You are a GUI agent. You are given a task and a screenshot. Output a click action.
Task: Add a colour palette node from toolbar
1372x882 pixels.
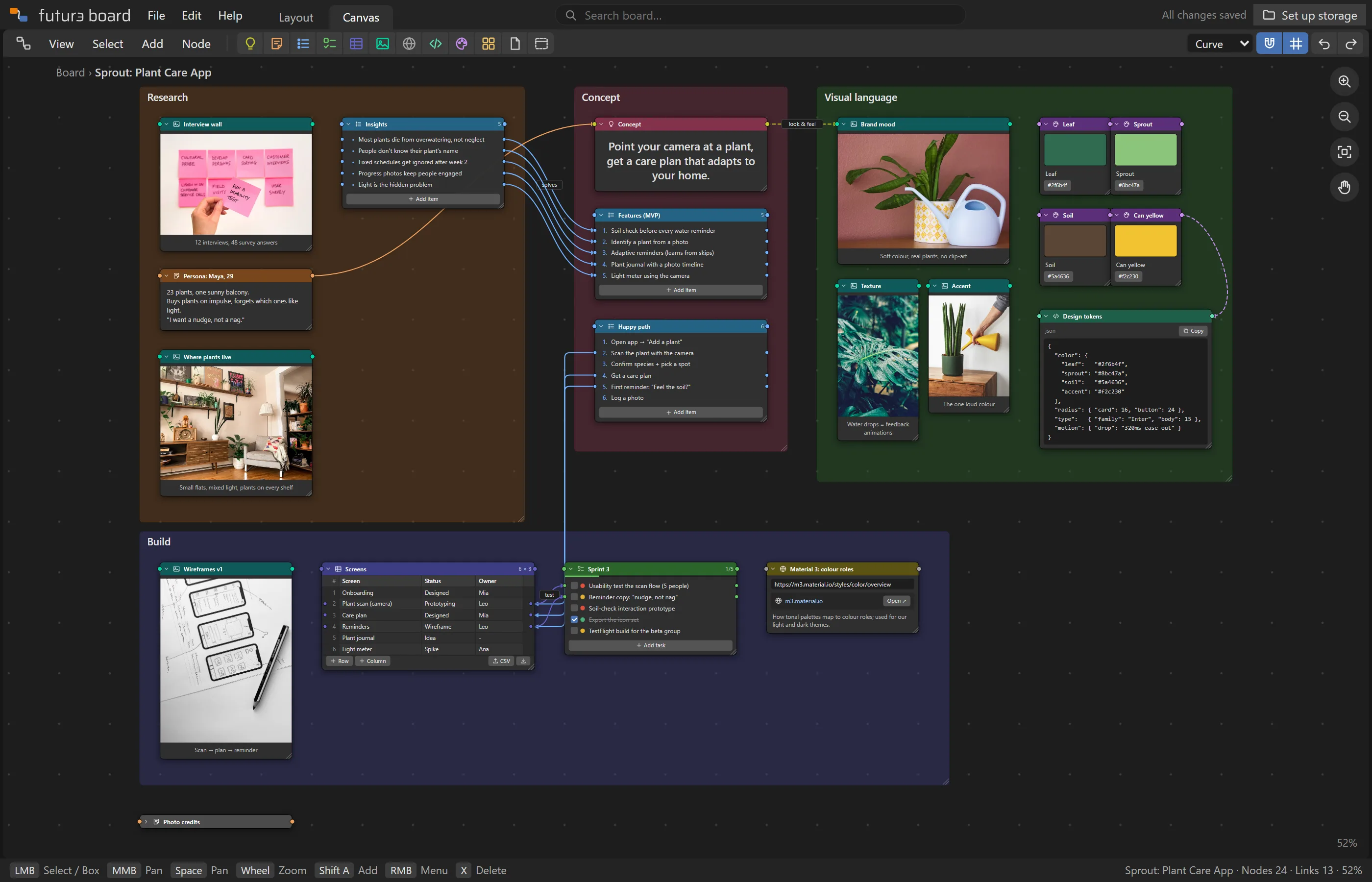tap(462, 44)
